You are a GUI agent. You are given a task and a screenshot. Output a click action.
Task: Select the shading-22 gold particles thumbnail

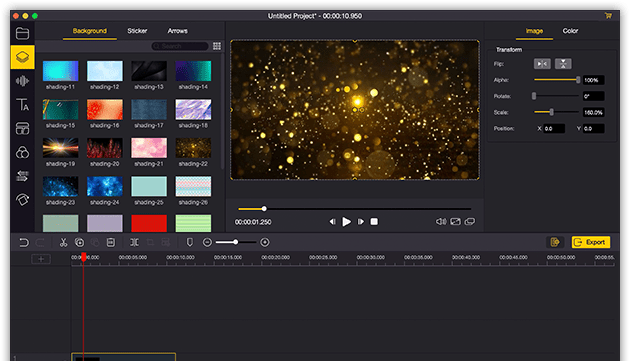[x=193, y=148]
